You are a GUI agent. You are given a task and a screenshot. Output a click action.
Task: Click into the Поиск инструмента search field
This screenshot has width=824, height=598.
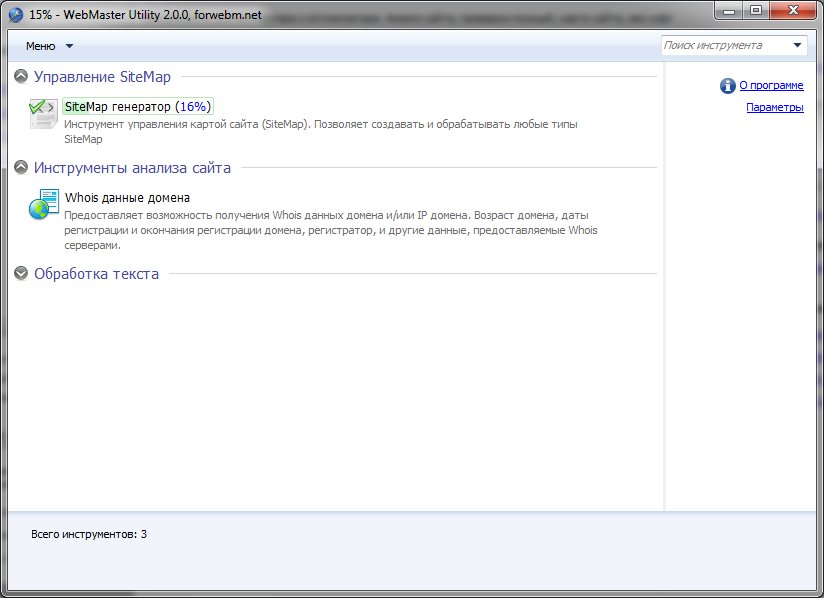click(725, 46)
